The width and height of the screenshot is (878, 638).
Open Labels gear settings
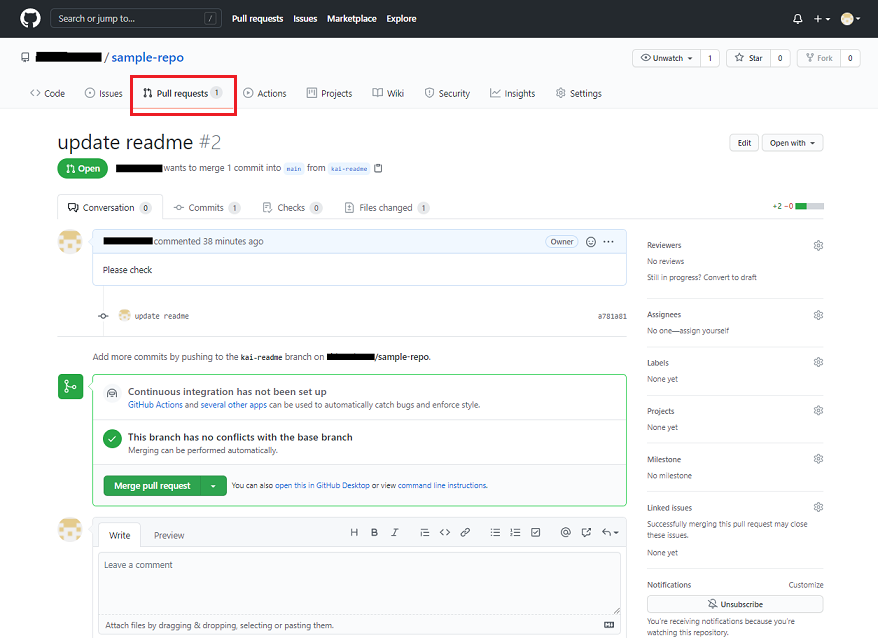click(818, 362)
